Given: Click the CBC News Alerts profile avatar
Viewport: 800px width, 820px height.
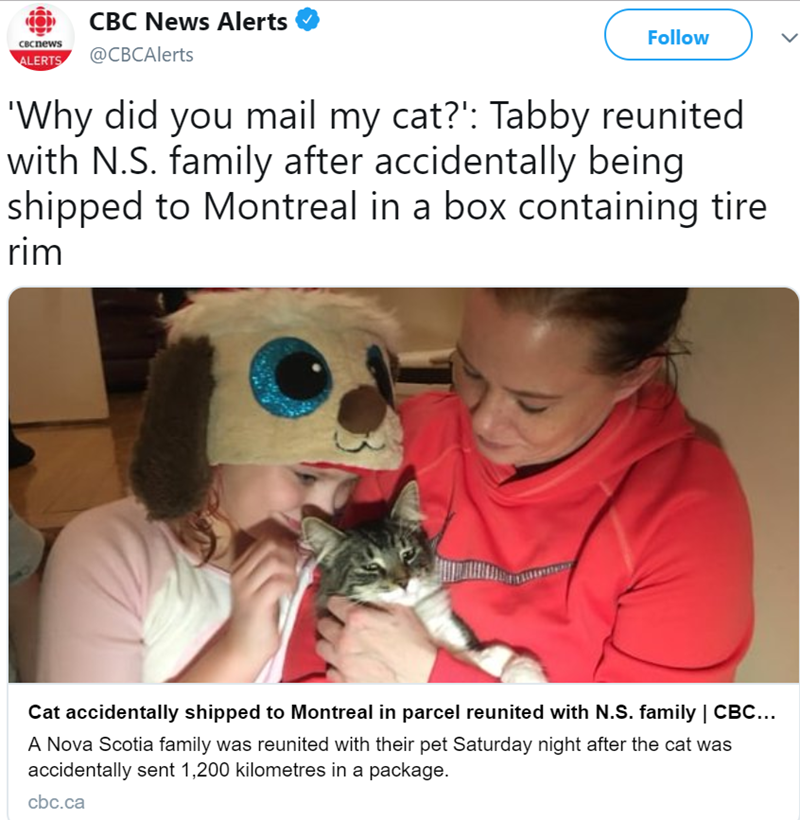Looking at the screenshot, I should click(x=41, y=38).
